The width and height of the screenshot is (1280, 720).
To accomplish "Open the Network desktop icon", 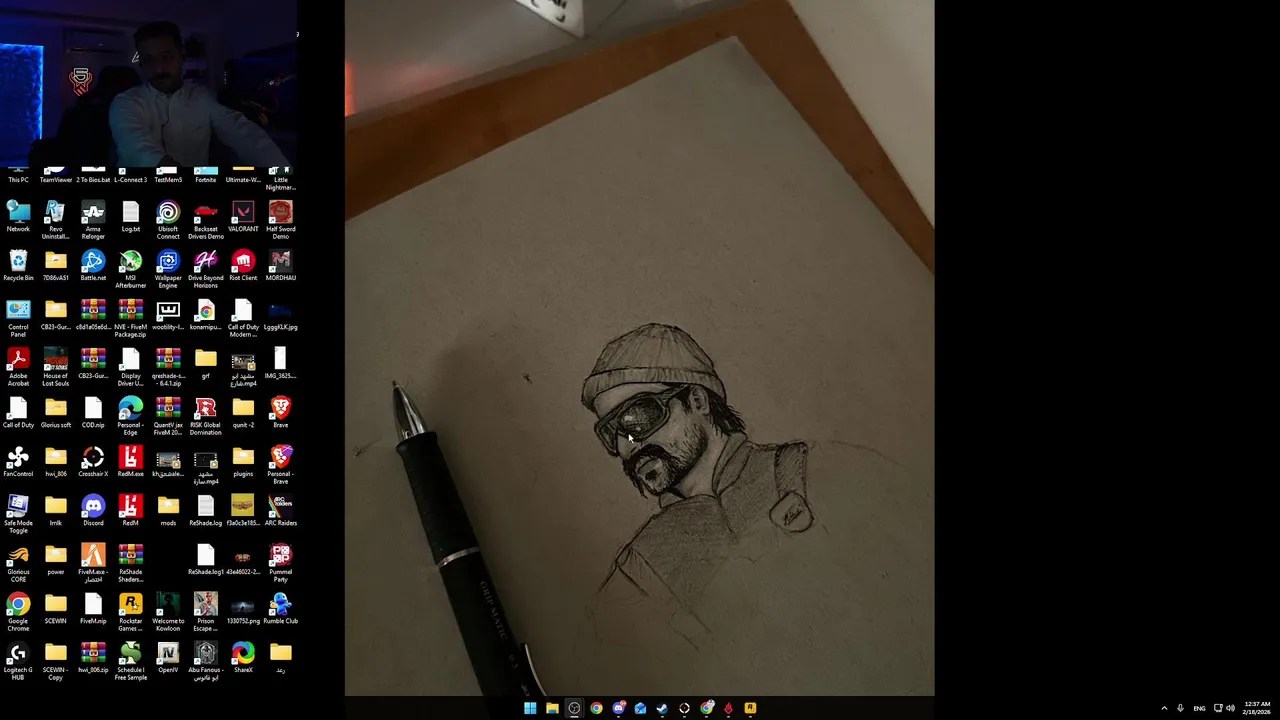I will pos(18,217).
